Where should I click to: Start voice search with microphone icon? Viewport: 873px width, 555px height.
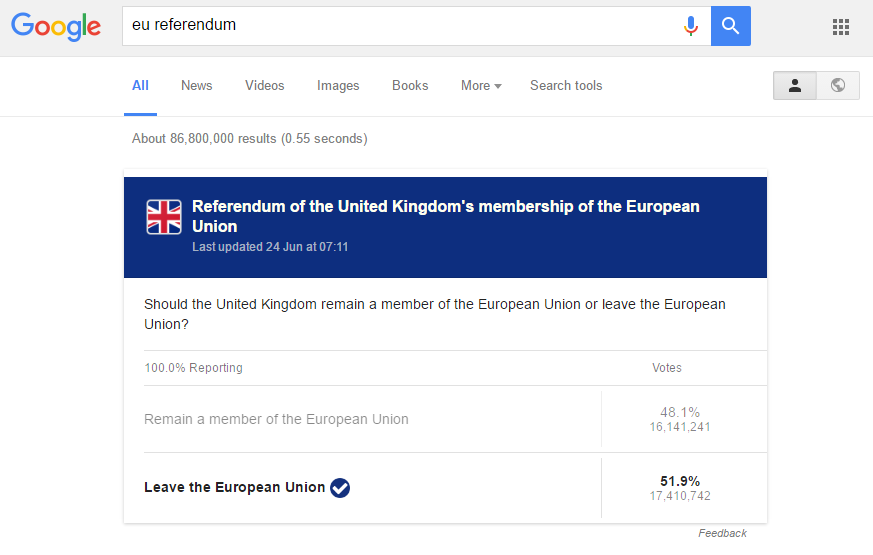(x=690, y=26)
